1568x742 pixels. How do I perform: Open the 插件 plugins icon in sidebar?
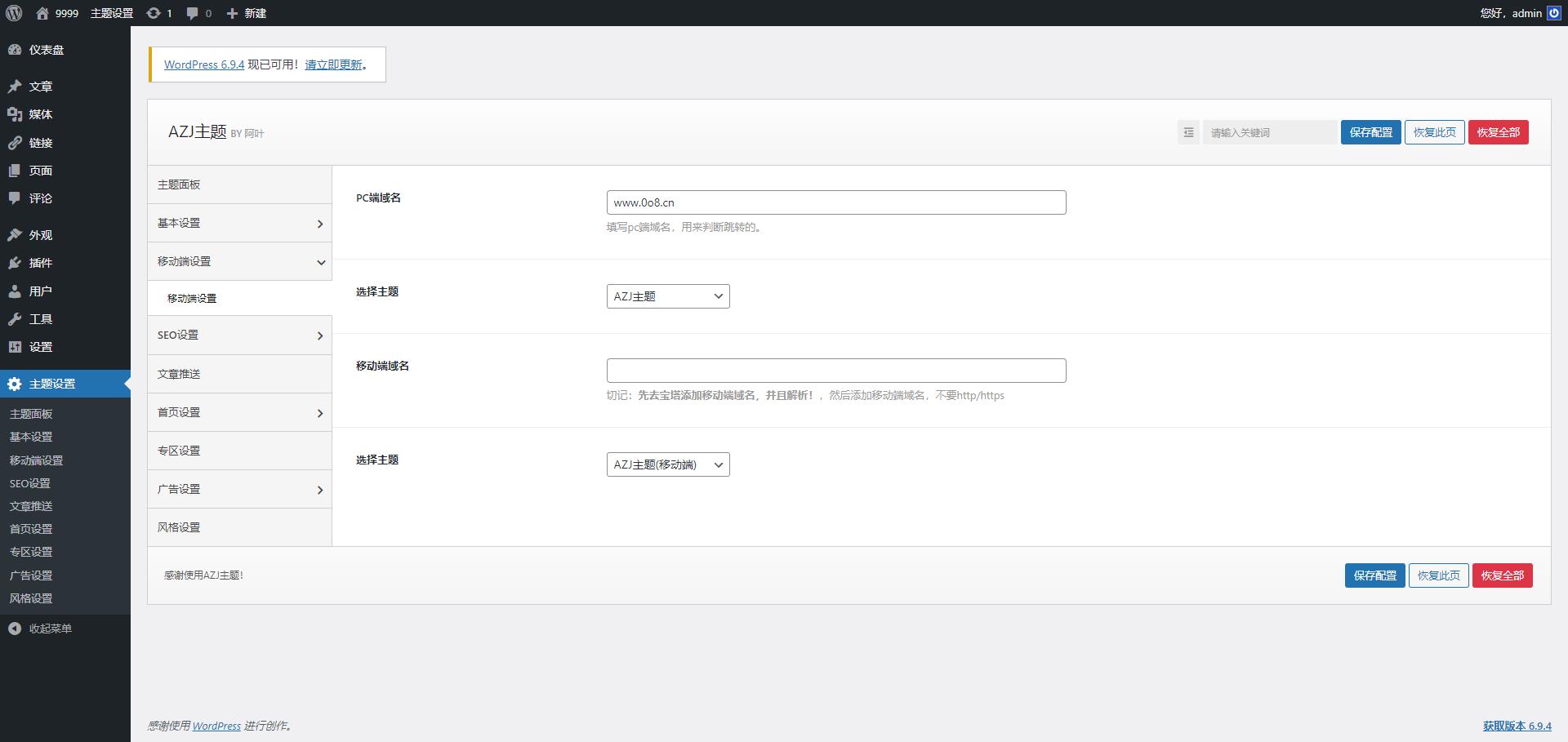(15, 263)
